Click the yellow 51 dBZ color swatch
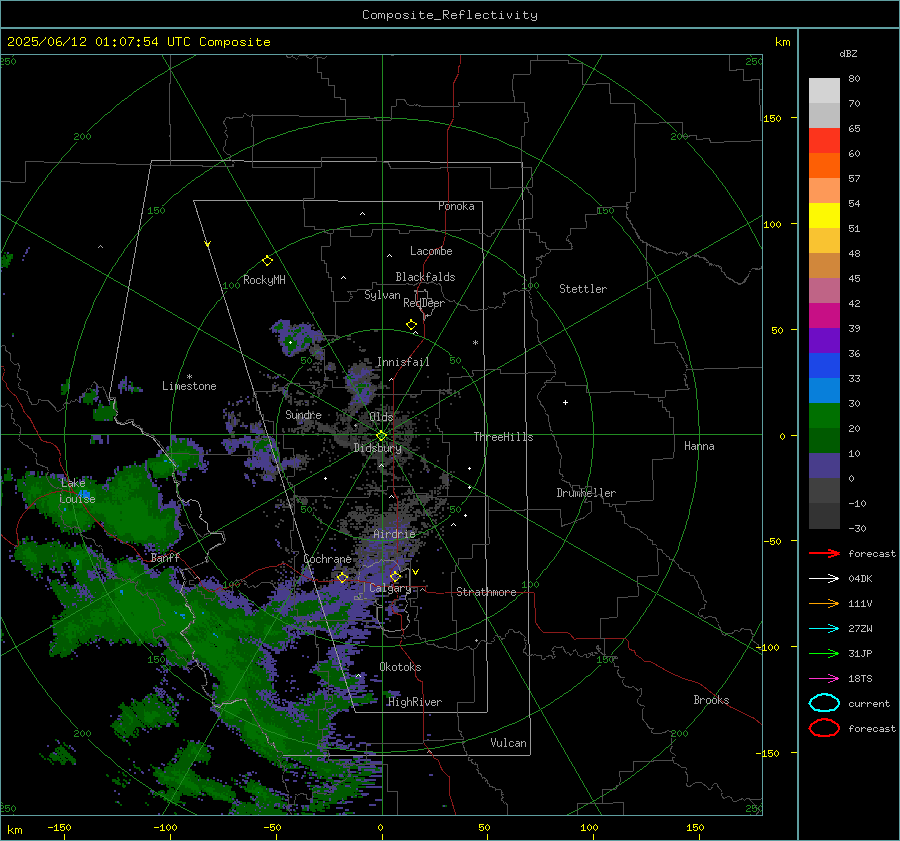Viewport: 900px width, 841px height. (824, 215)
